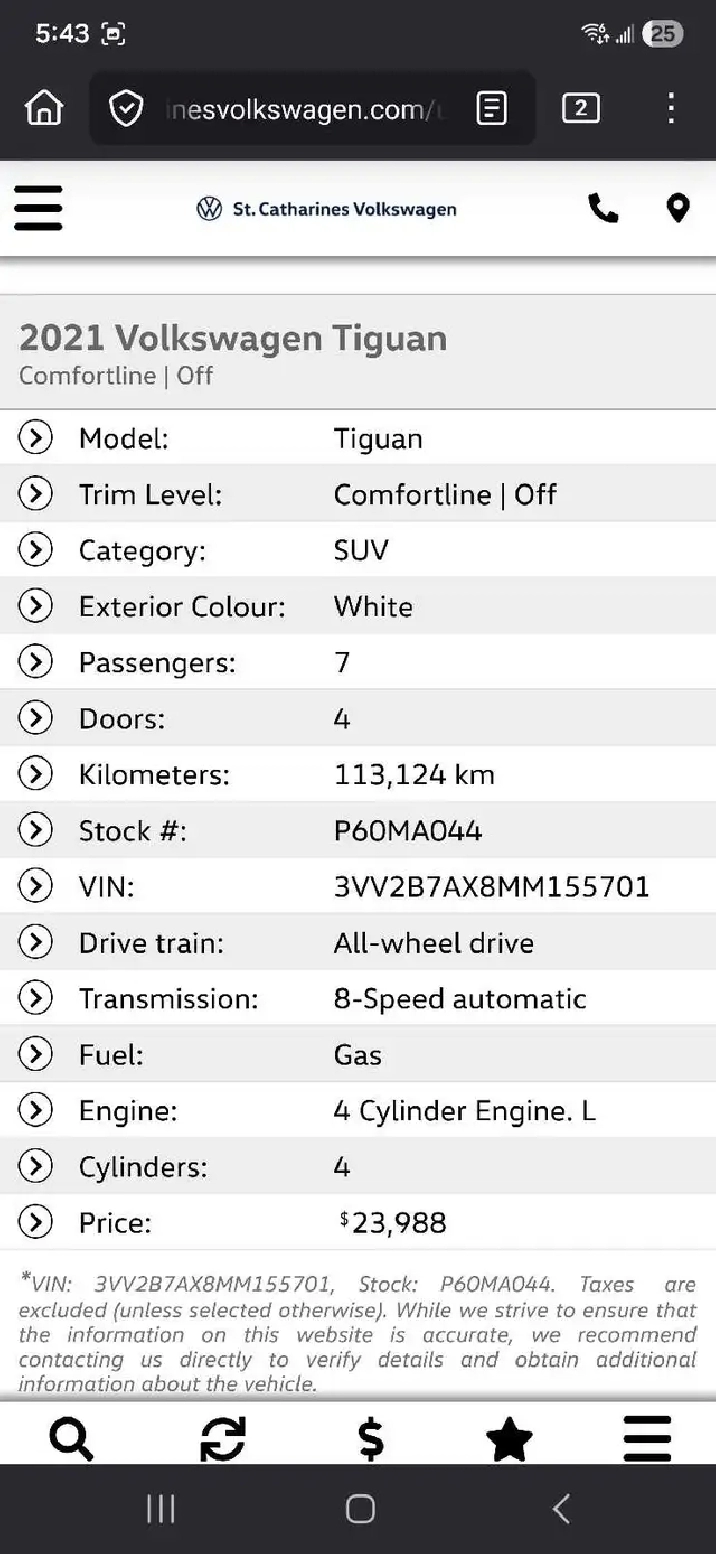Open the site hamburger menu at top
The height and width of the screenshot is (1554, 716).
[x=38, y=208]
